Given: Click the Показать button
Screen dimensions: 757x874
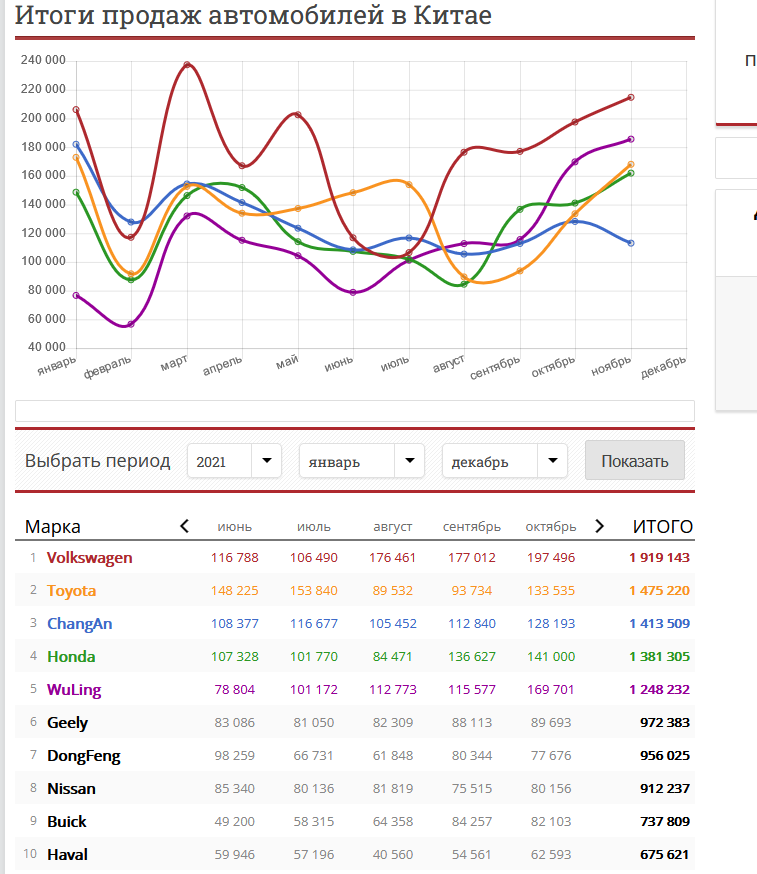Looking at the screenshot, I should 634,460.
